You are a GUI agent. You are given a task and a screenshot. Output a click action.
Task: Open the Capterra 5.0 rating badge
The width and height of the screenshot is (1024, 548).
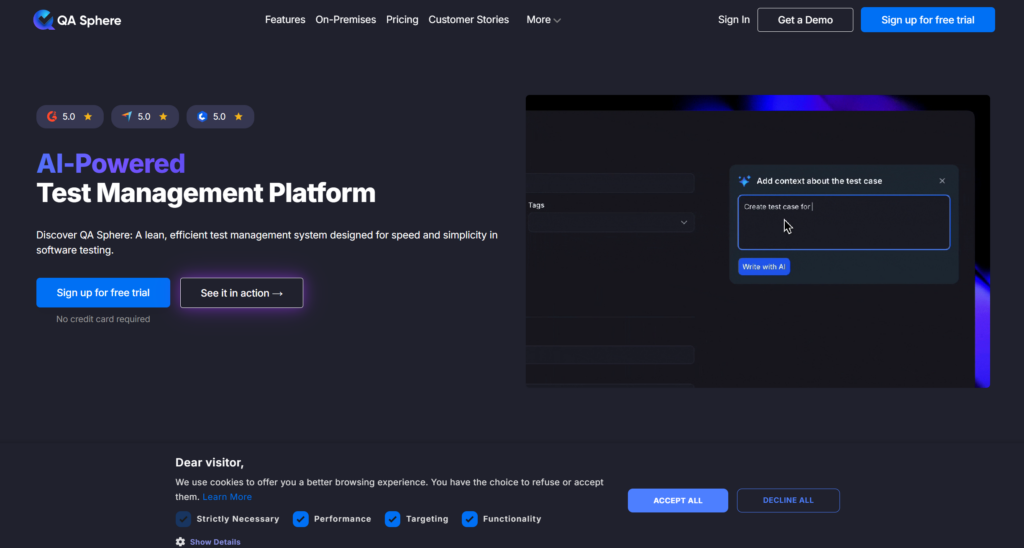click(145, 116)
